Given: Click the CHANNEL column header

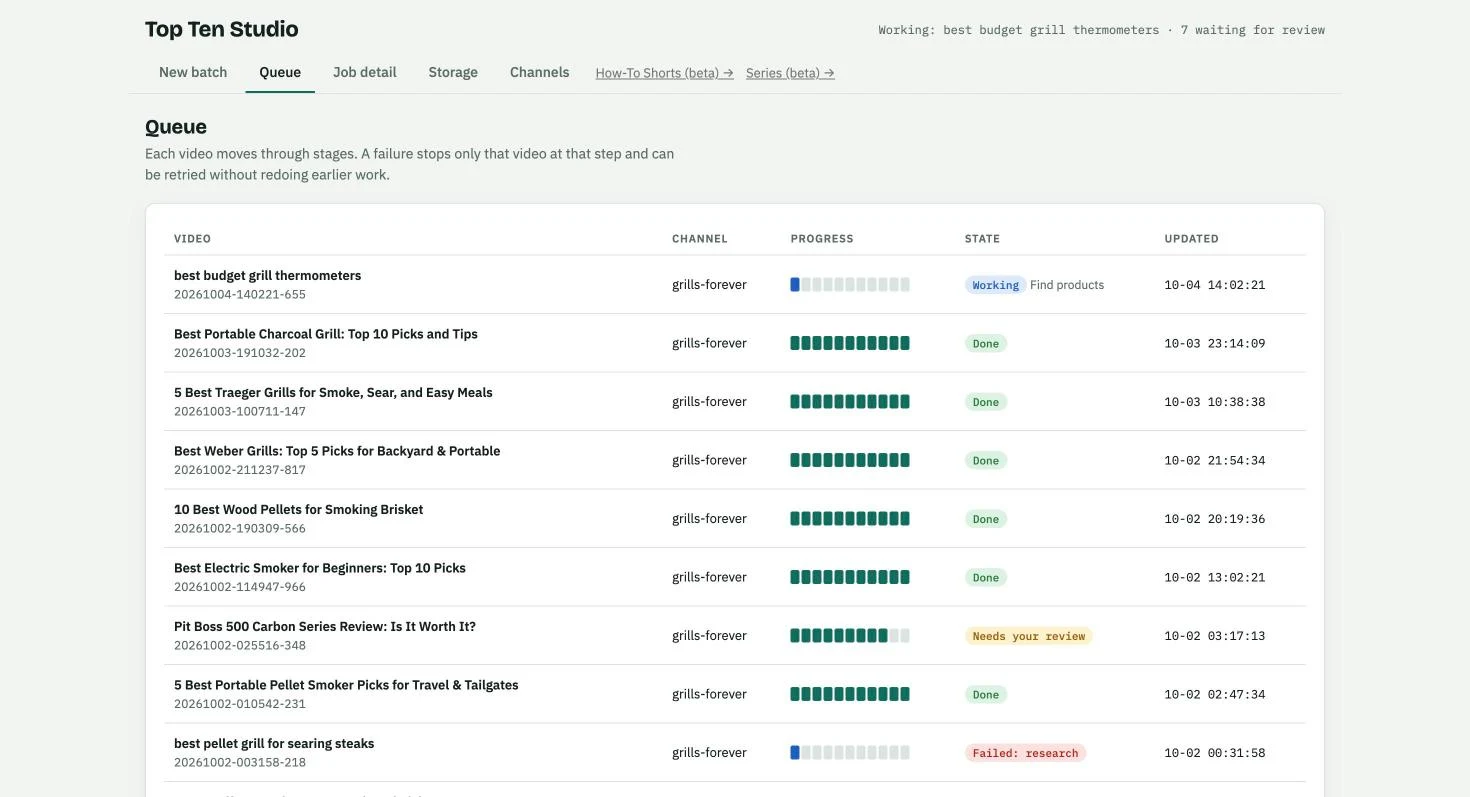Looking at the screenshot, I should [700, 239].
